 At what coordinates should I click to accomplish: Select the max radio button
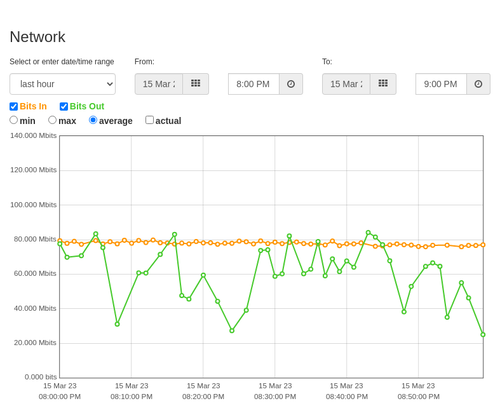tap(52, 120)
